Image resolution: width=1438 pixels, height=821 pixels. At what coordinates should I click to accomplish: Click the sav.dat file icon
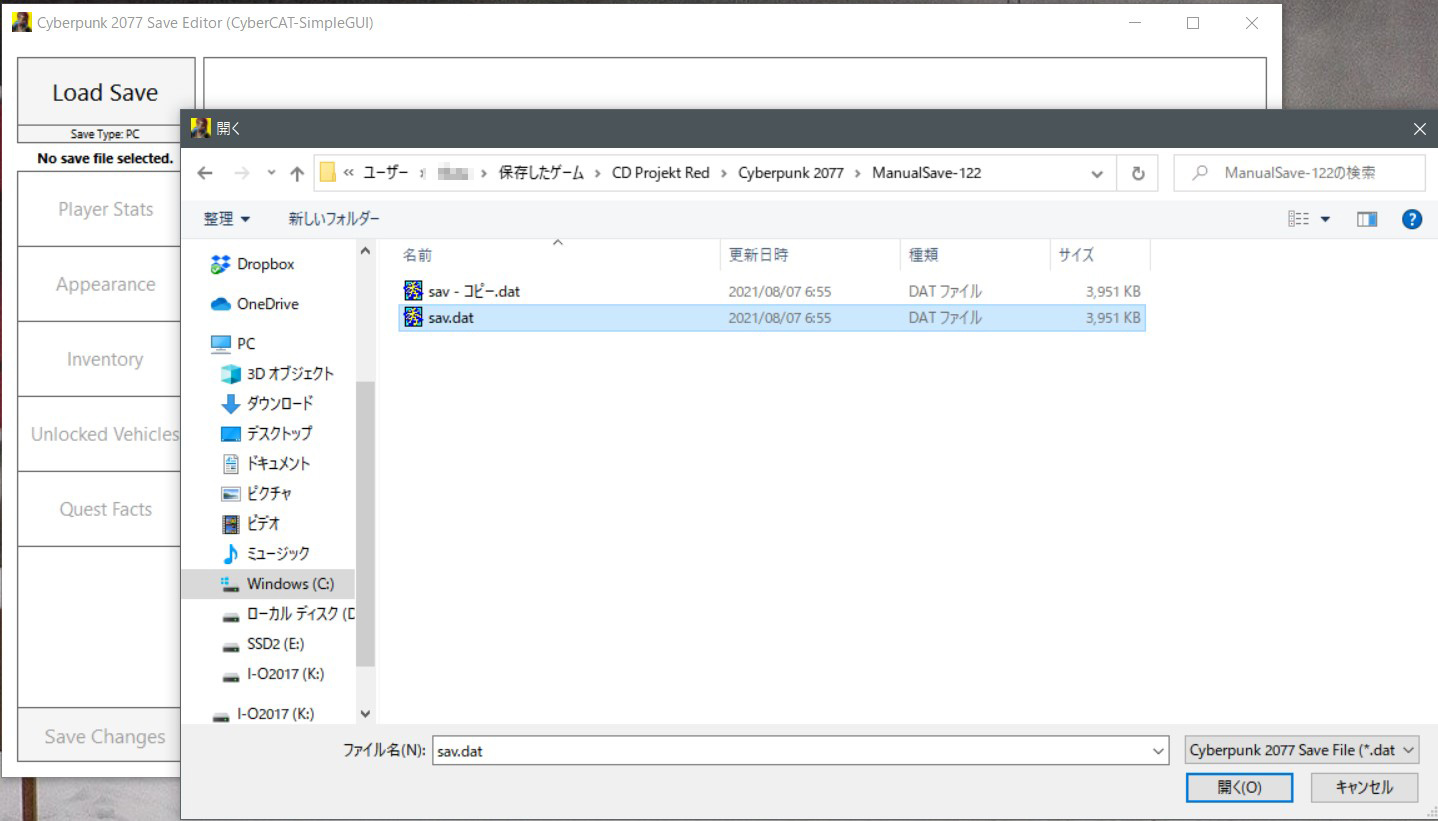pyautogui.click(x=413, y=318)
